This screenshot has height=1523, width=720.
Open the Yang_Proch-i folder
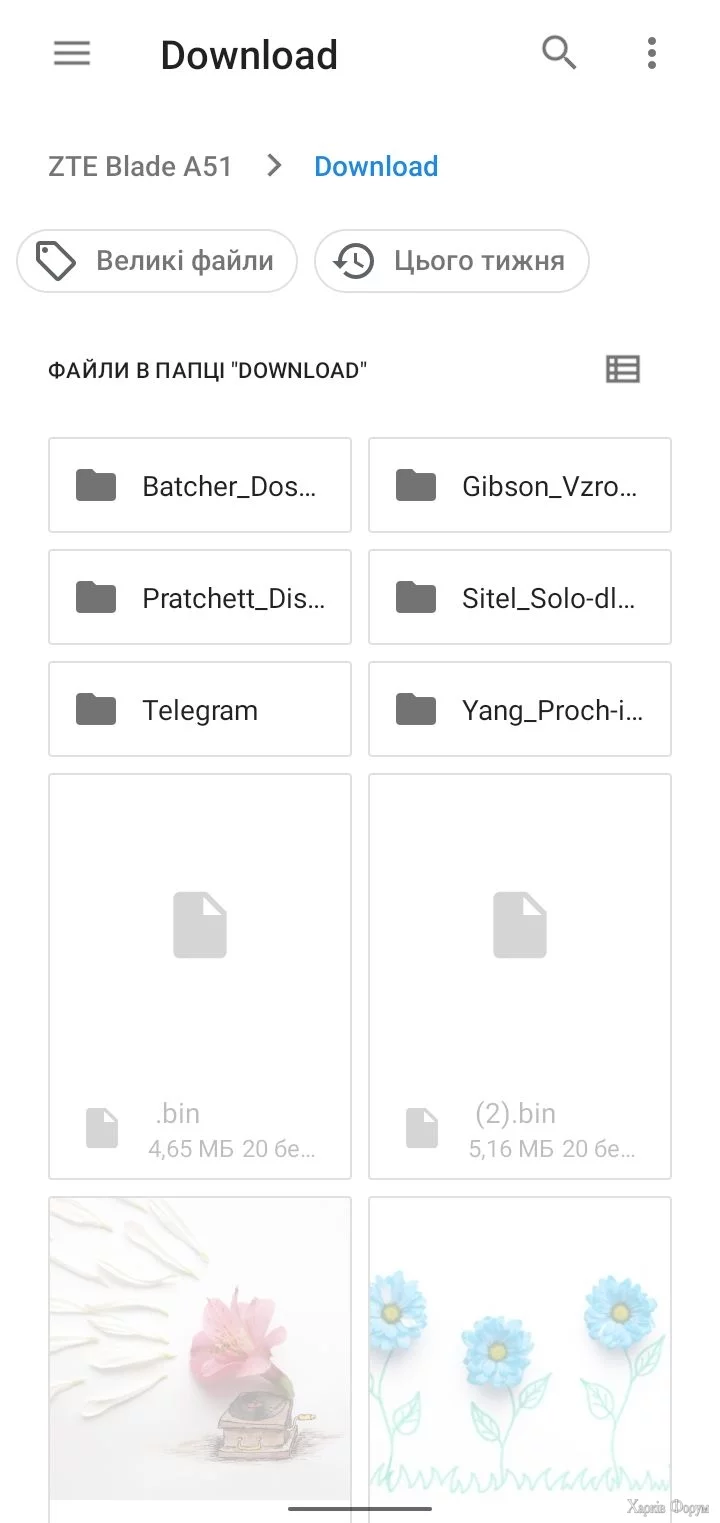click(x=520, y=710)
